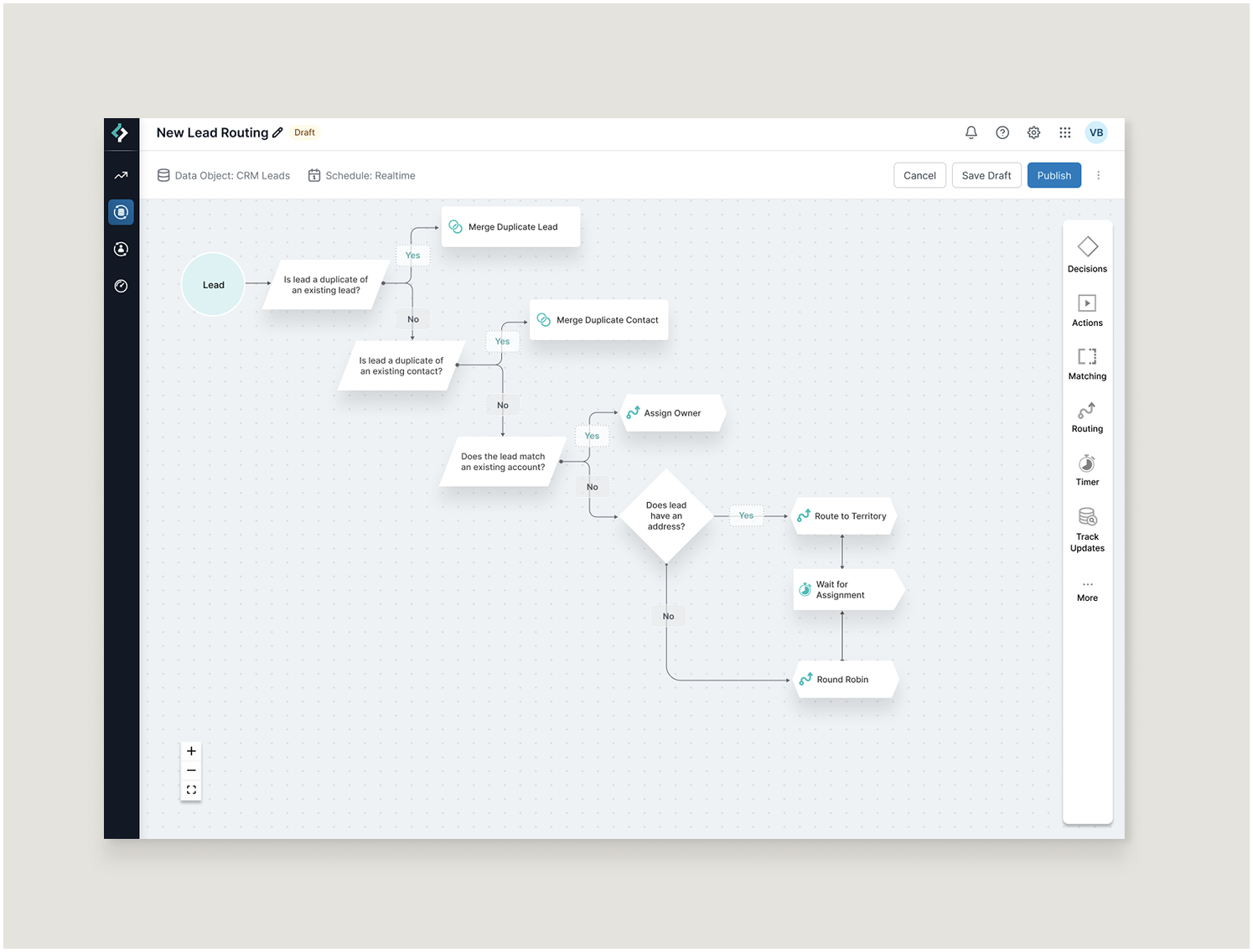Select the Decisions diamond tool

pos(1088,255)
